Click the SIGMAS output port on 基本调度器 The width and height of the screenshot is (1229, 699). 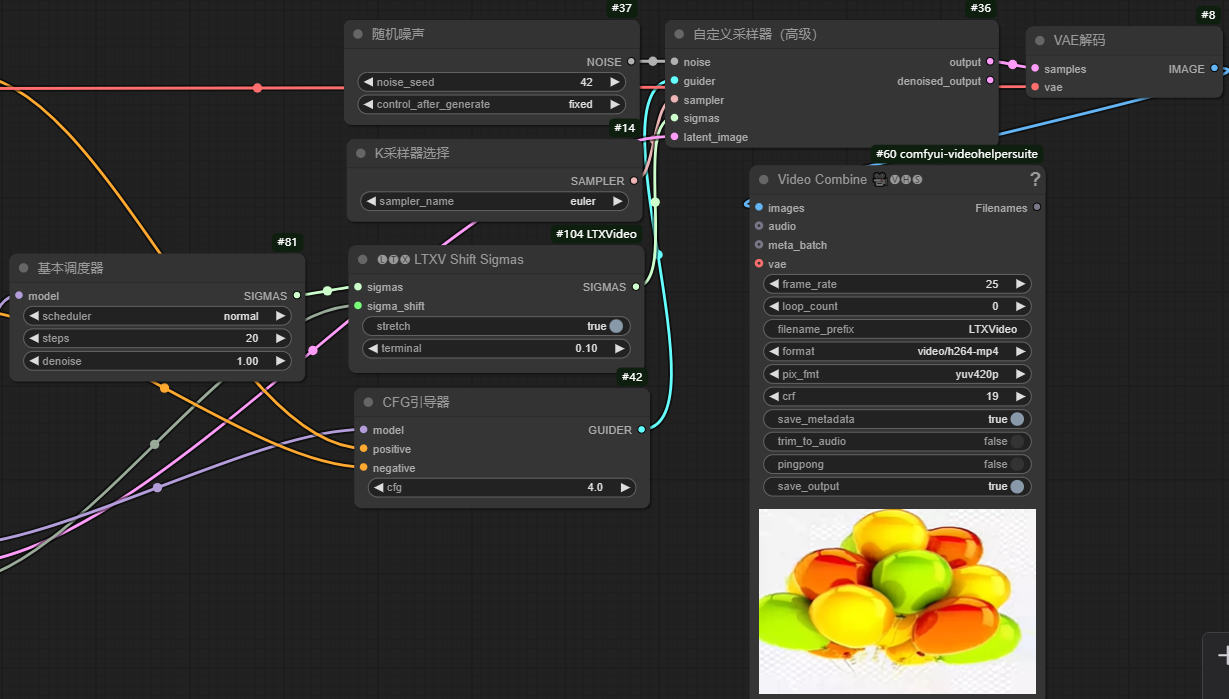[x=296, y=296]
